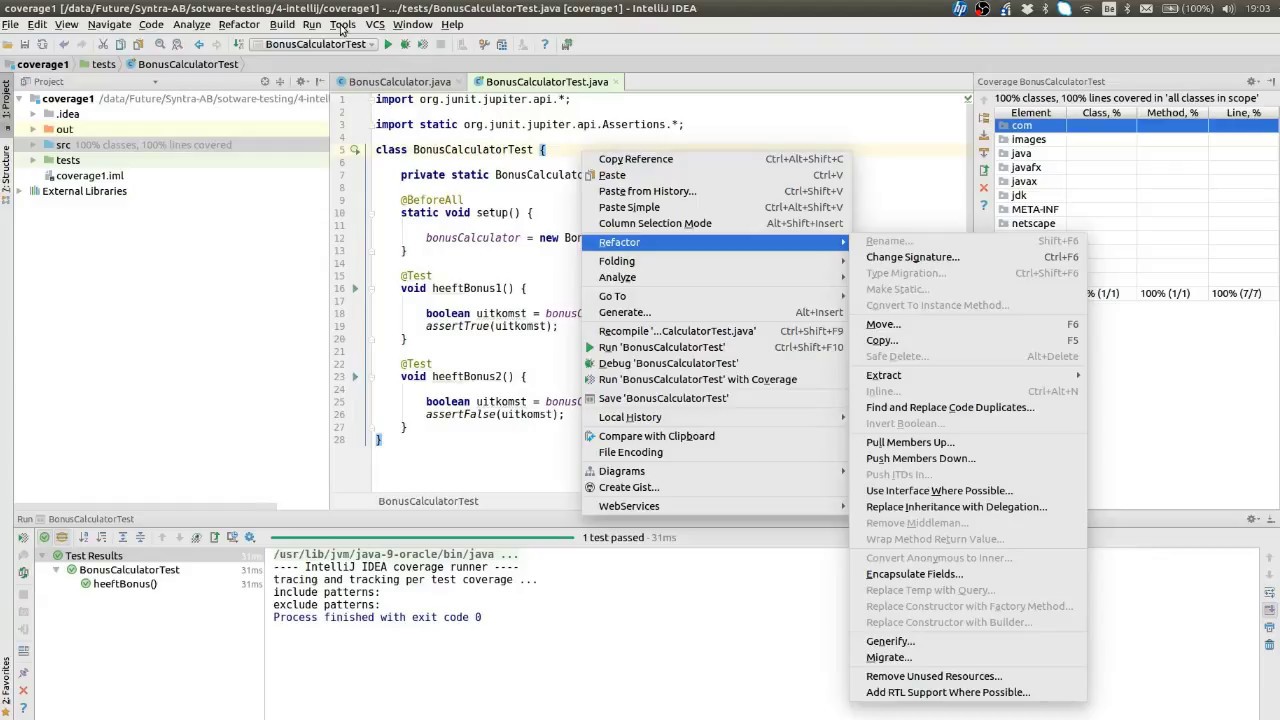Open the Help question mark in main toolbar
Screen dimensions: 1280x720
click(544, 44)
